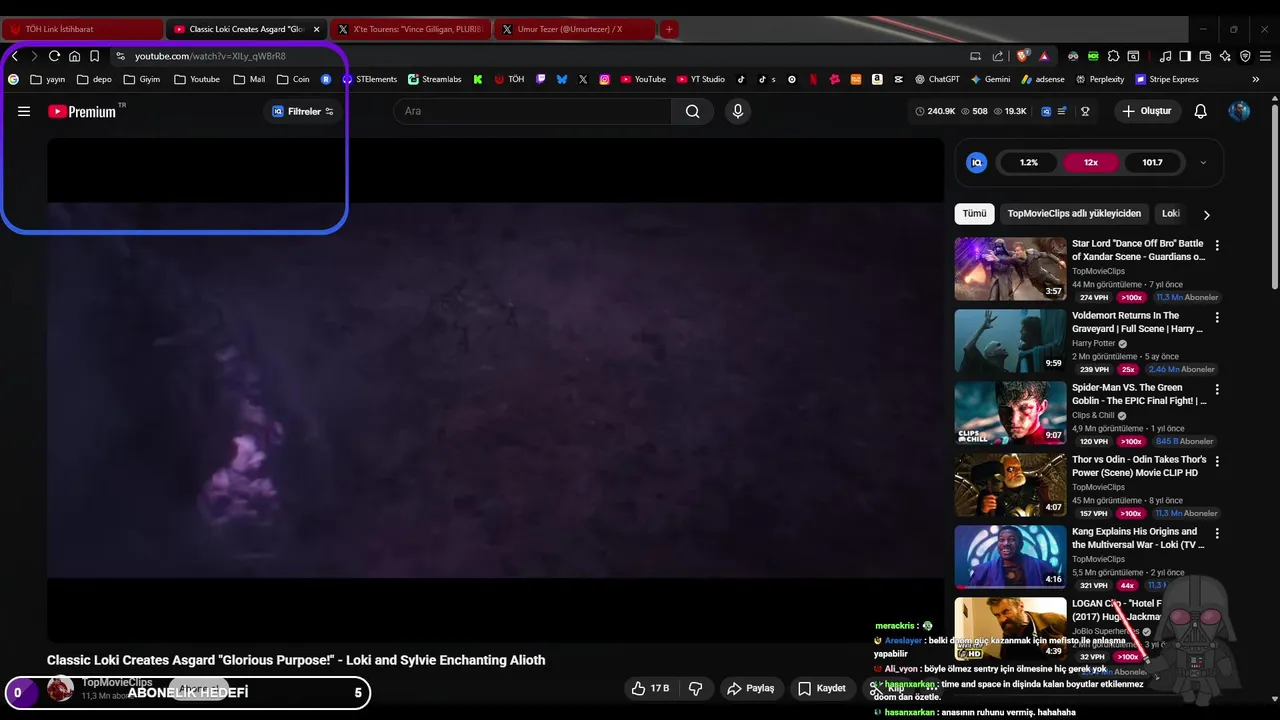Image resolution: width=1280 pixels, height=720 pixels.
Task: Open the Perplexity bookmark
Action: [x=1100, y=79]
